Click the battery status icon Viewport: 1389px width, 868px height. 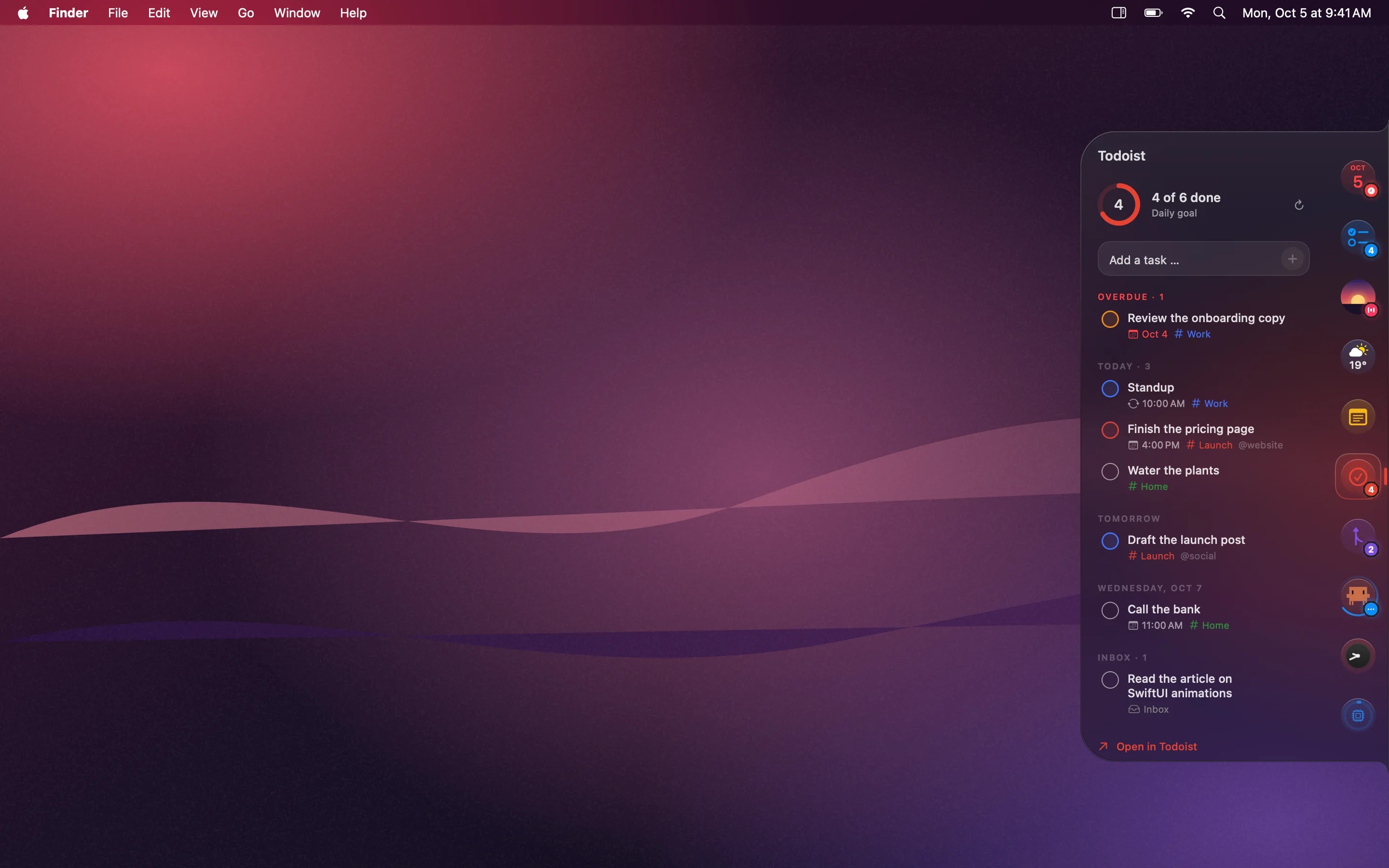1153,13
